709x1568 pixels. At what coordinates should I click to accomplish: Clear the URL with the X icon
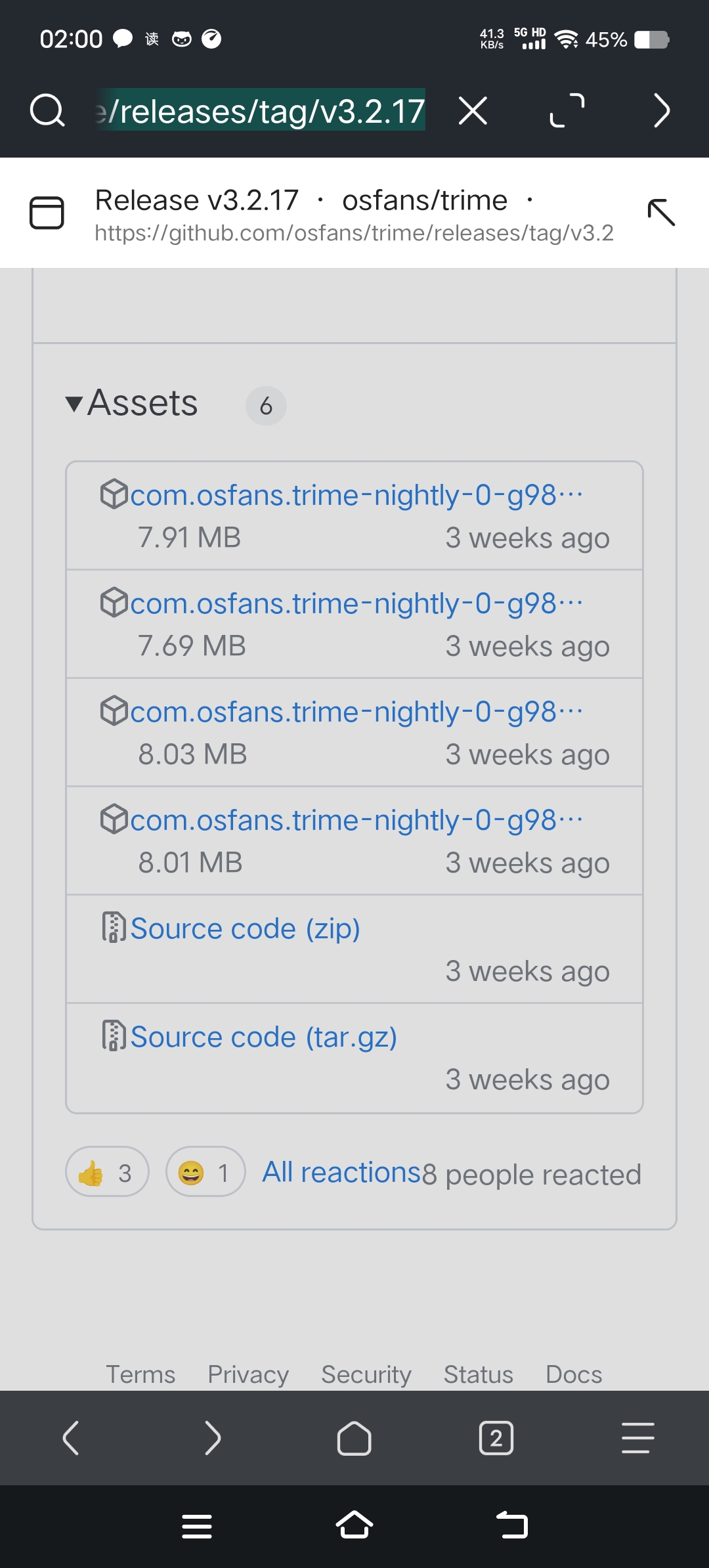[x=473, y=110]
